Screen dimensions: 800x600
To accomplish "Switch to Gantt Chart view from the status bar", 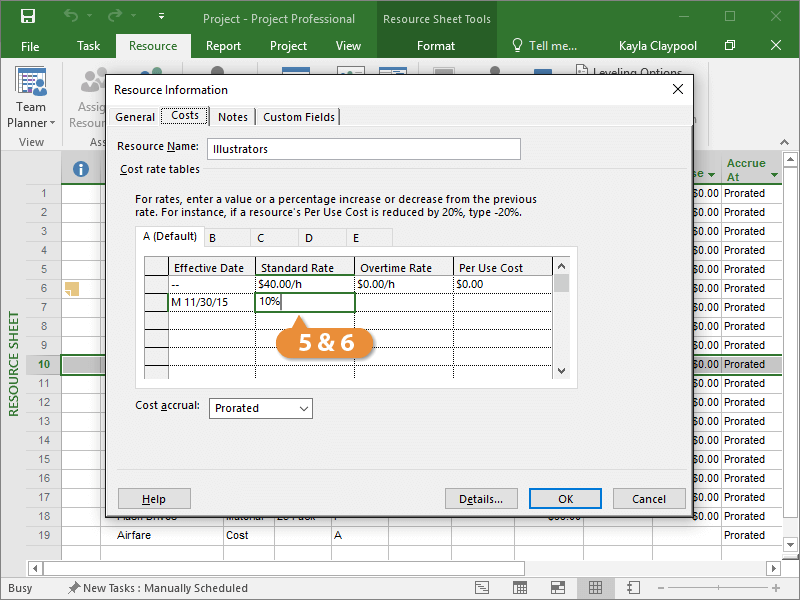I will (x=482, y=588).
